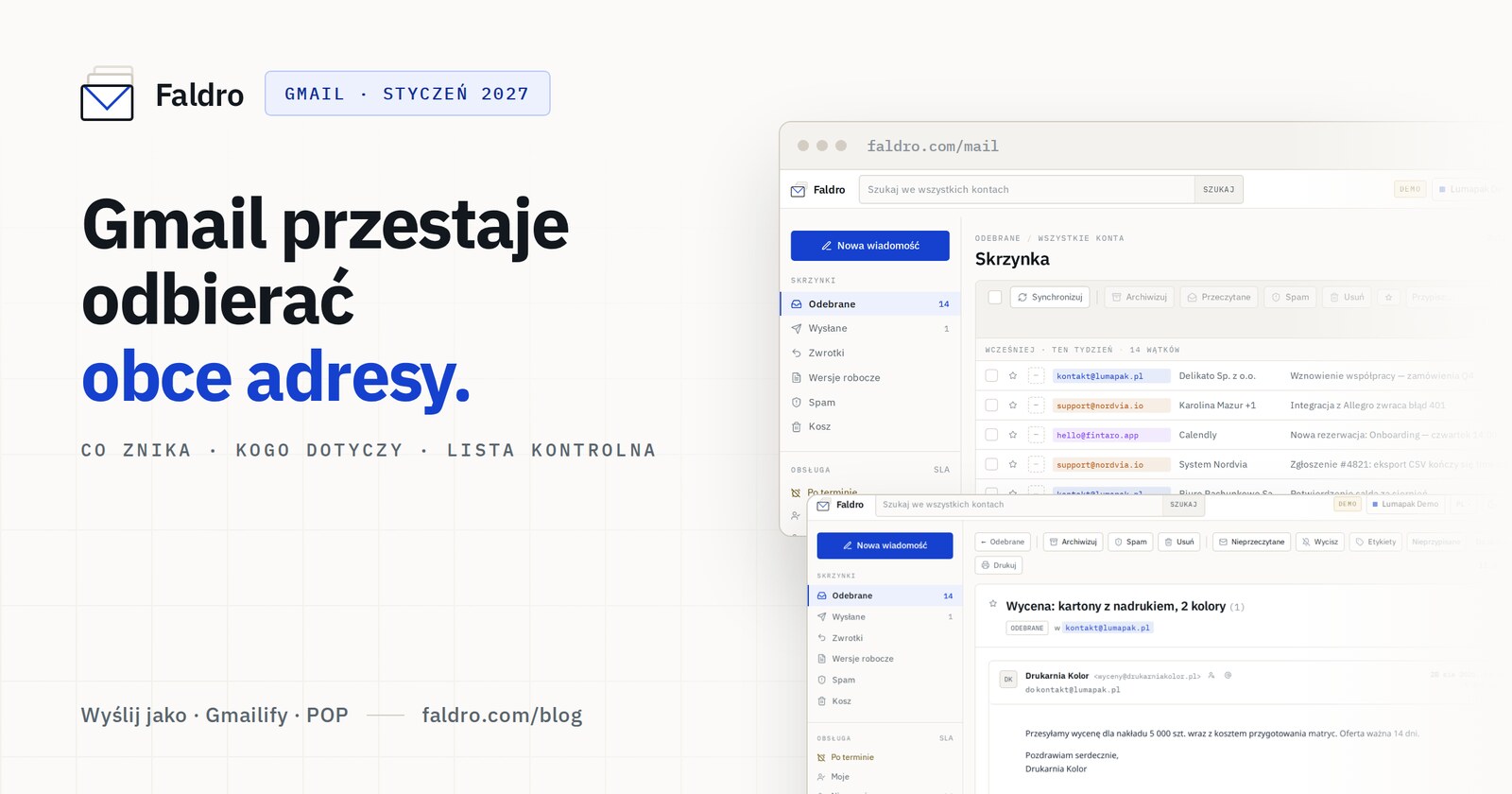Click the Synchronizuj button

click(x=1050, y=297)
